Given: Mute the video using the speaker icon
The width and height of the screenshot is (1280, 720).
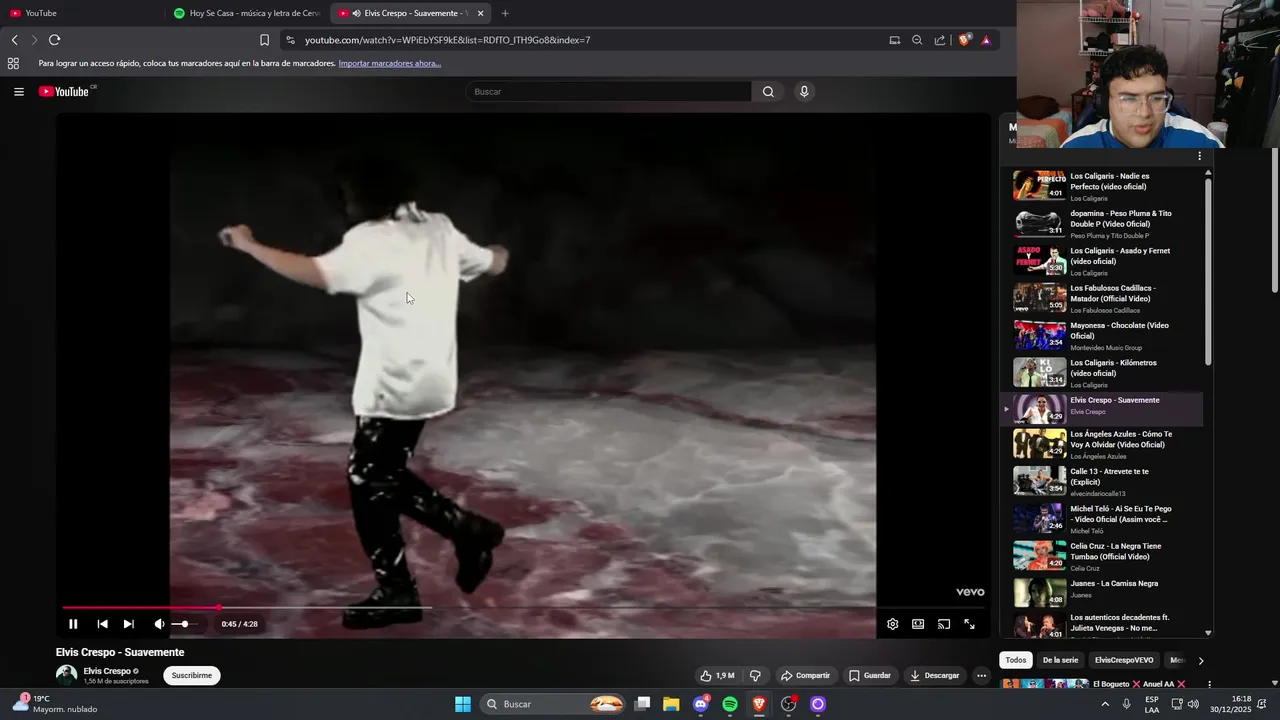Looking at the screenshot, I should pyautogui.click(x=159, y=624).
